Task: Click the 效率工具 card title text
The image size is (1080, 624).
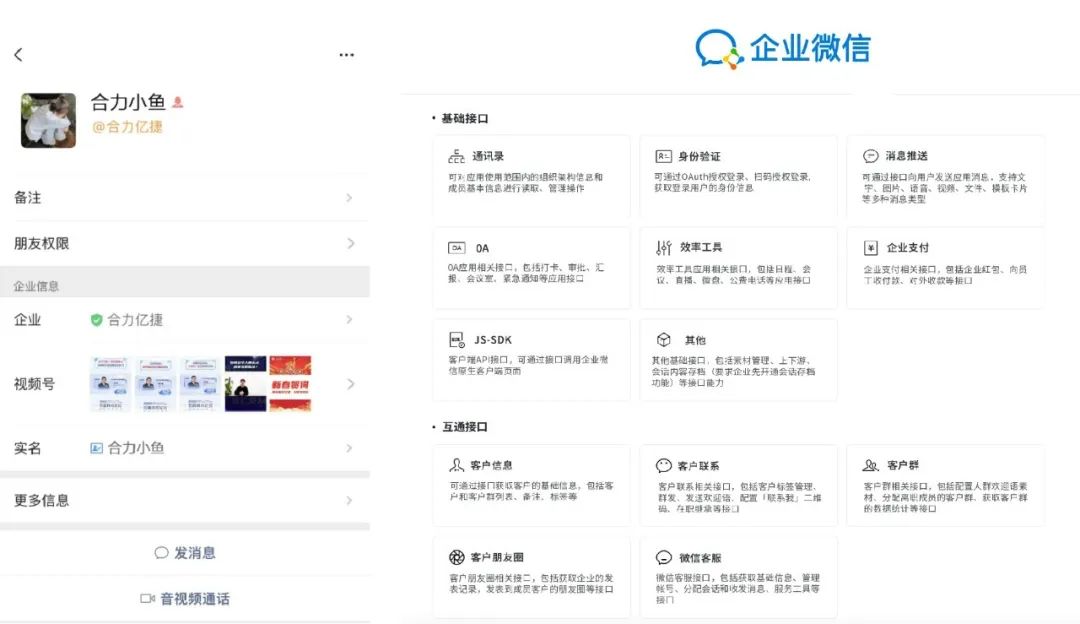Action: click(701, 247)
